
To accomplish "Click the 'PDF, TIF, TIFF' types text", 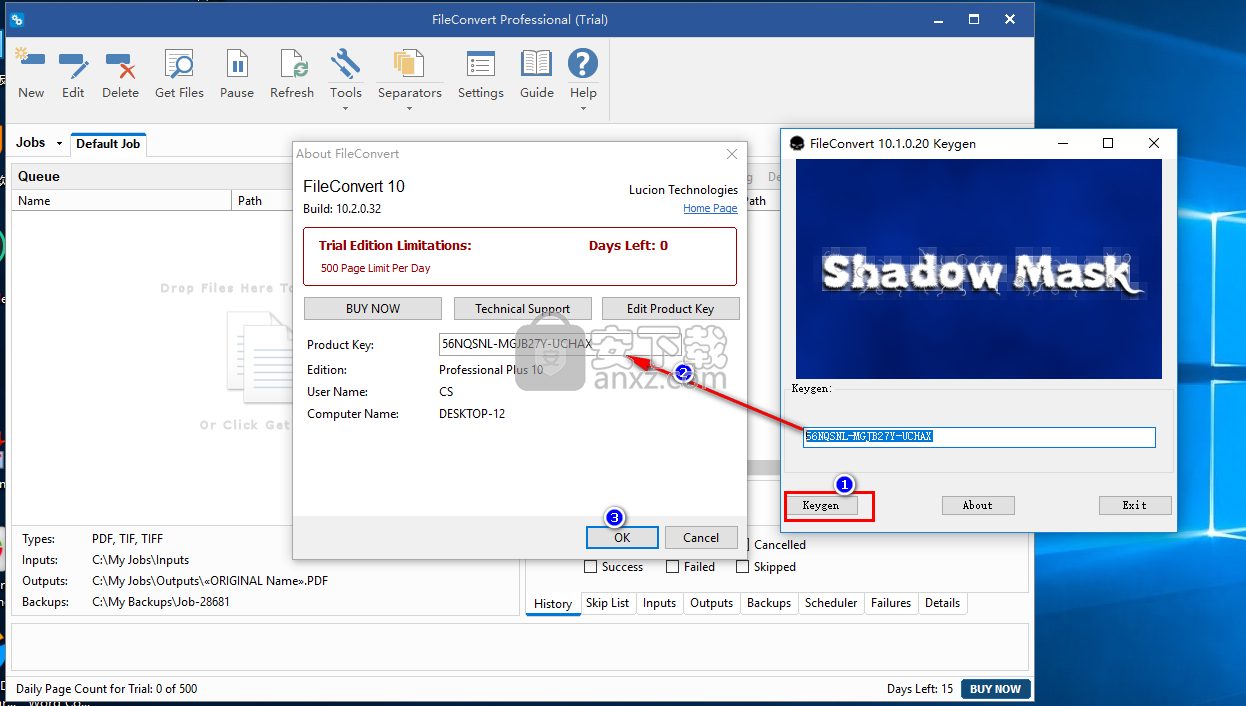I will pyautogui.click(x=127, y=539).
